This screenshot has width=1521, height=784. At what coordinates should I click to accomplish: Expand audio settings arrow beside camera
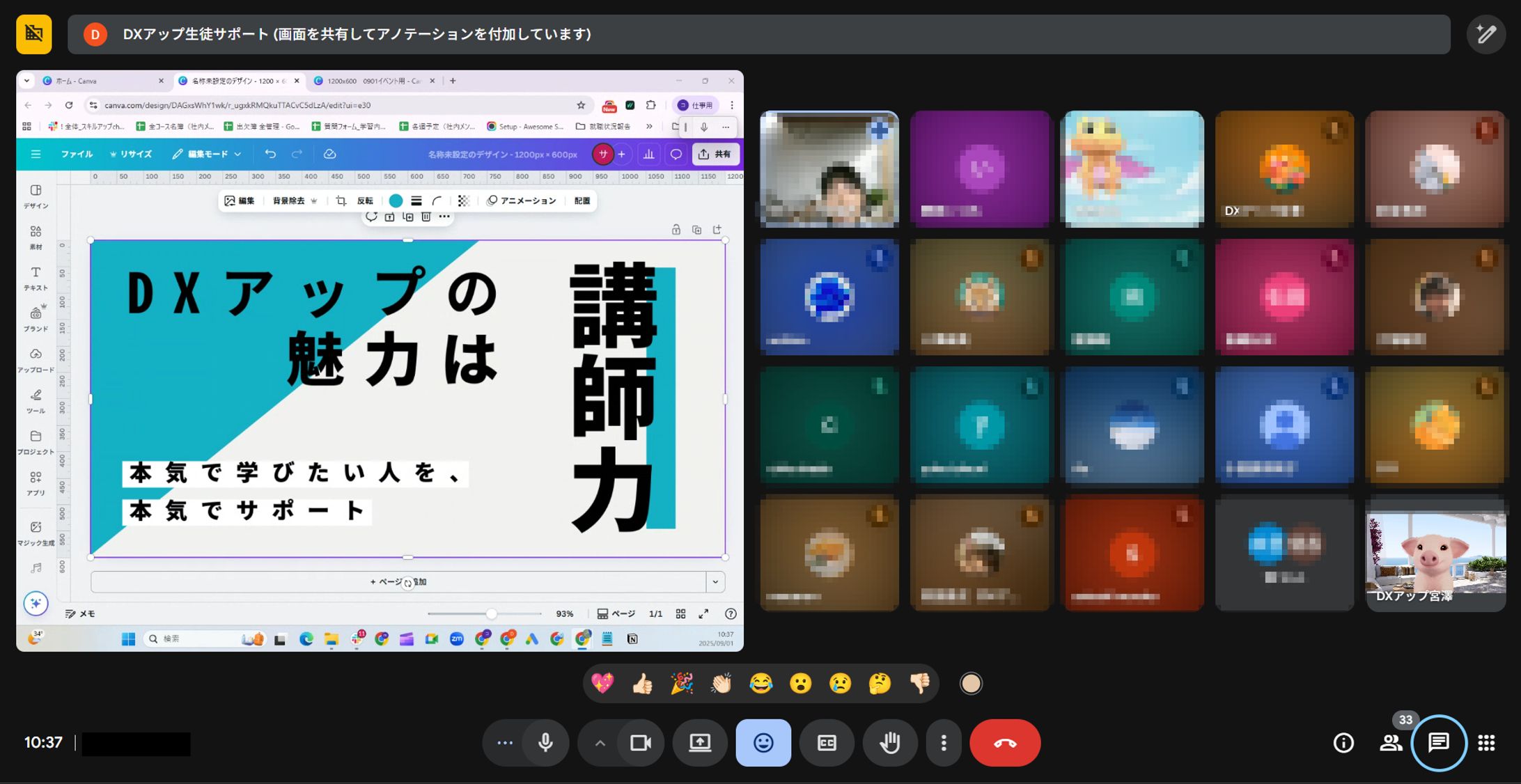coord(600,743)
